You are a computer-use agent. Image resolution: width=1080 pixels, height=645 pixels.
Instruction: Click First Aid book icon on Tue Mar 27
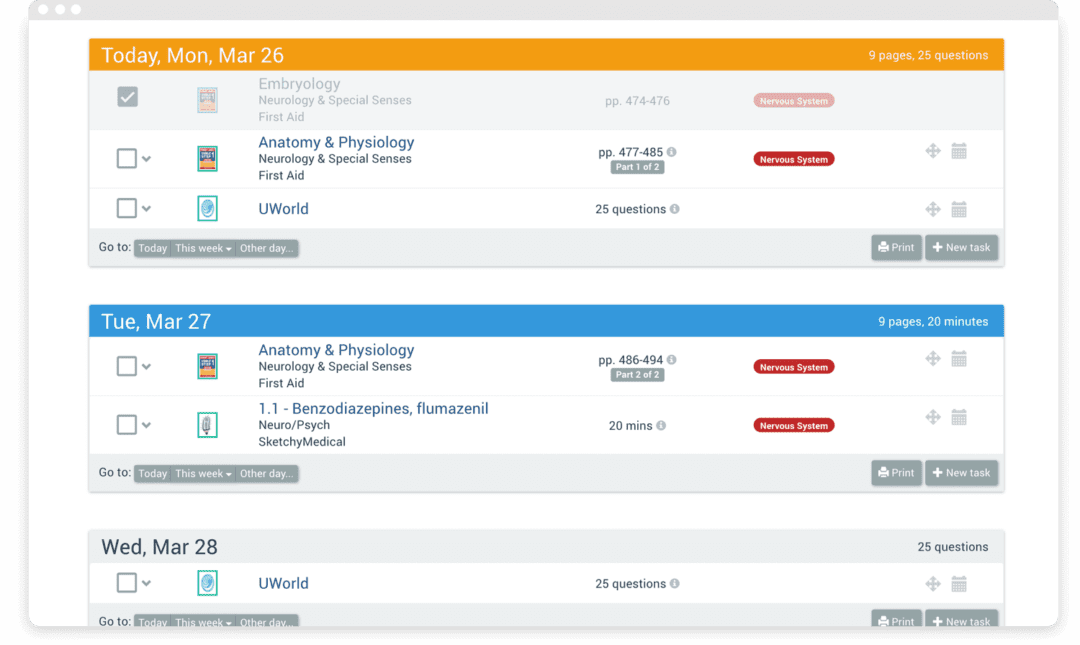[207, 366]
